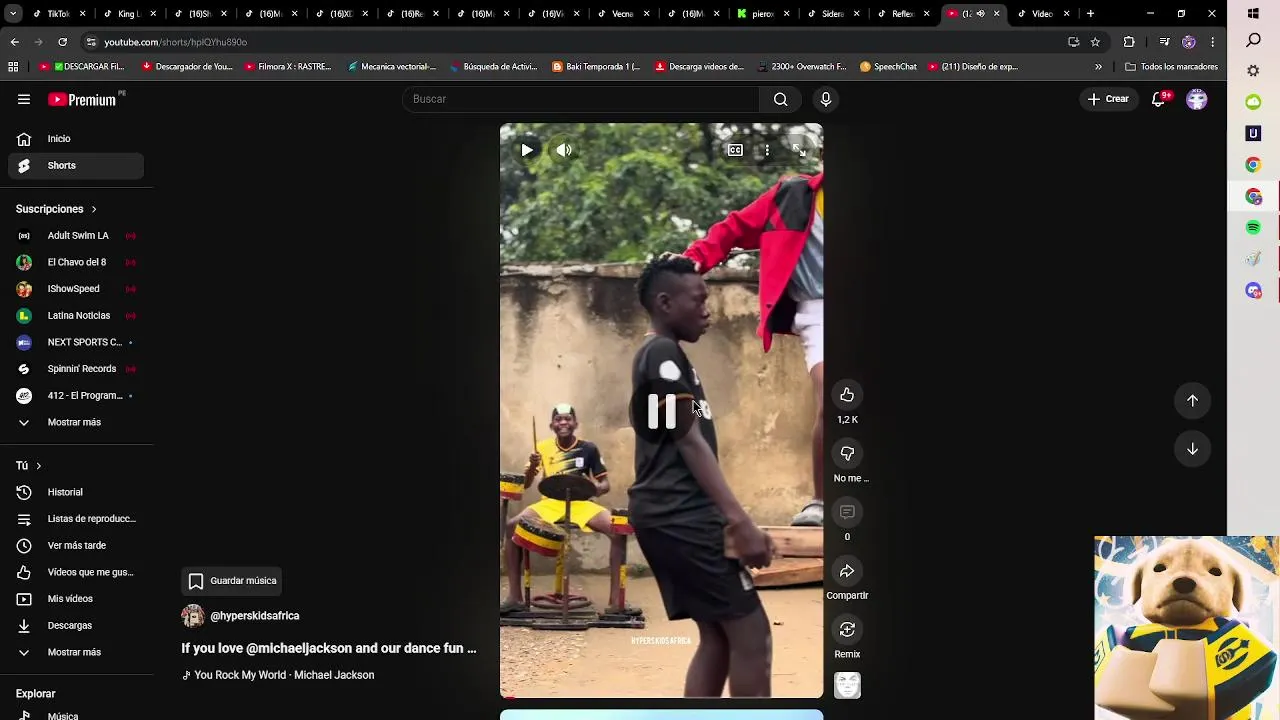Open Spotify from the side taskbar
The image size is (1280, 720).
pyautogui.click(x=1253, y=228)
